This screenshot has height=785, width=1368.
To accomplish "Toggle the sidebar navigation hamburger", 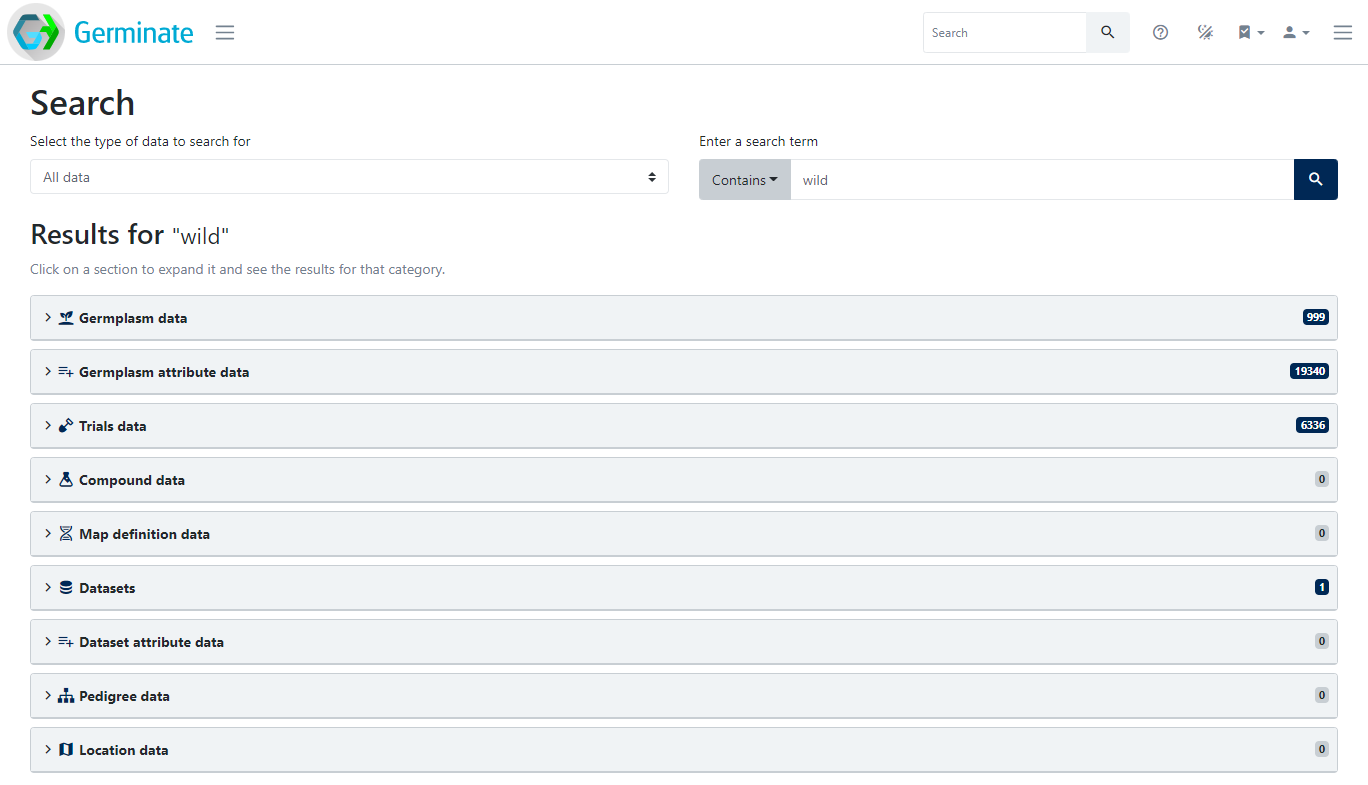I will pyautogui.click(x=224, y=32).
